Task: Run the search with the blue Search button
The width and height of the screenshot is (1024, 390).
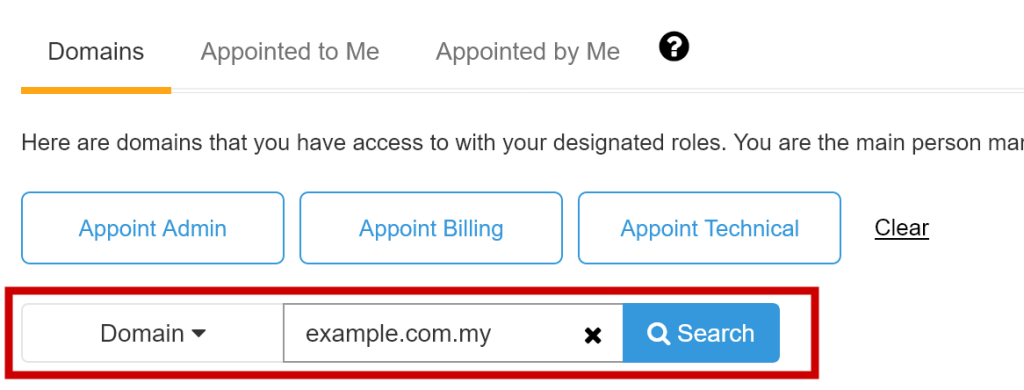Action: [701, 333]
